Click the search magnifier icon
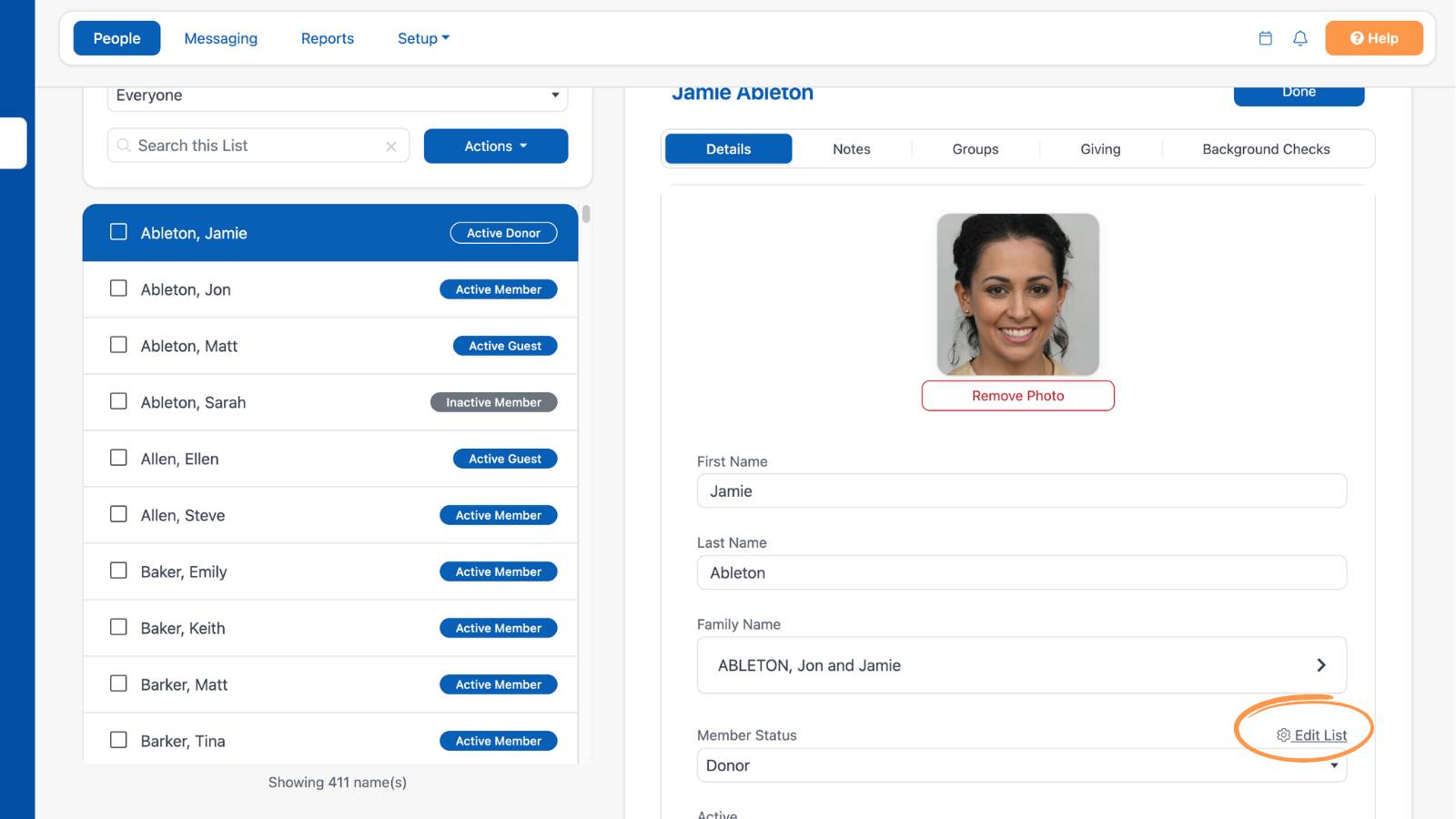The height and width of the screenshot is (819, 1456). pos(124,146)
